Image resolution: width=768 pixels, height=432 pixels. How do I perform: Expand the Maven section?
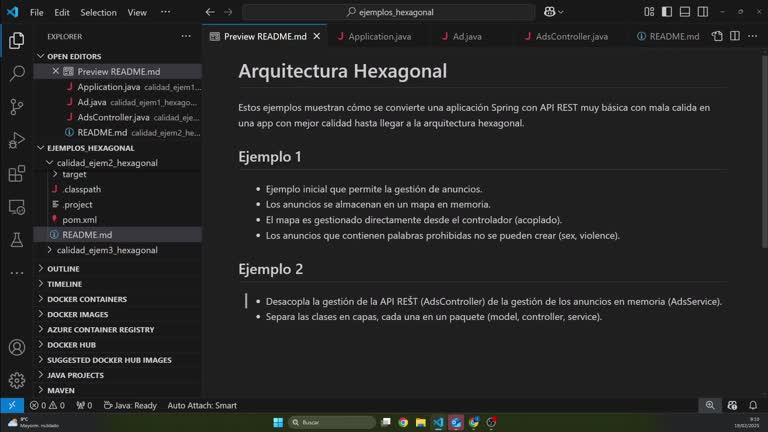[41, 390]
